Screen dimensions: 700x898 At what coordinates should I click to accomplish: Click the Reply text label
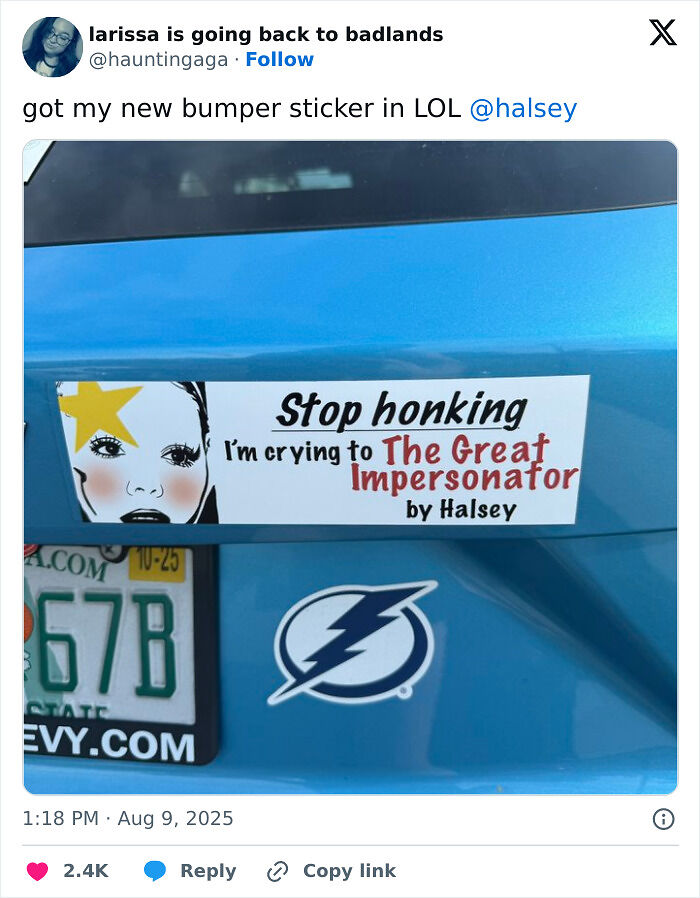[208, 871]
